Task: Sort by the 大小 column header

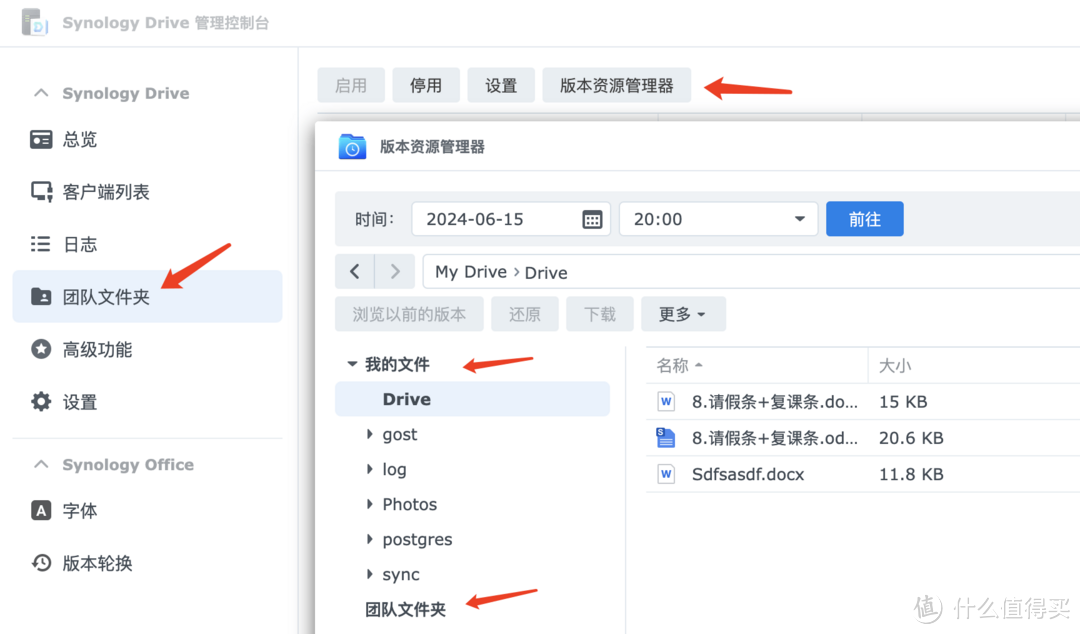Action: 895,365
